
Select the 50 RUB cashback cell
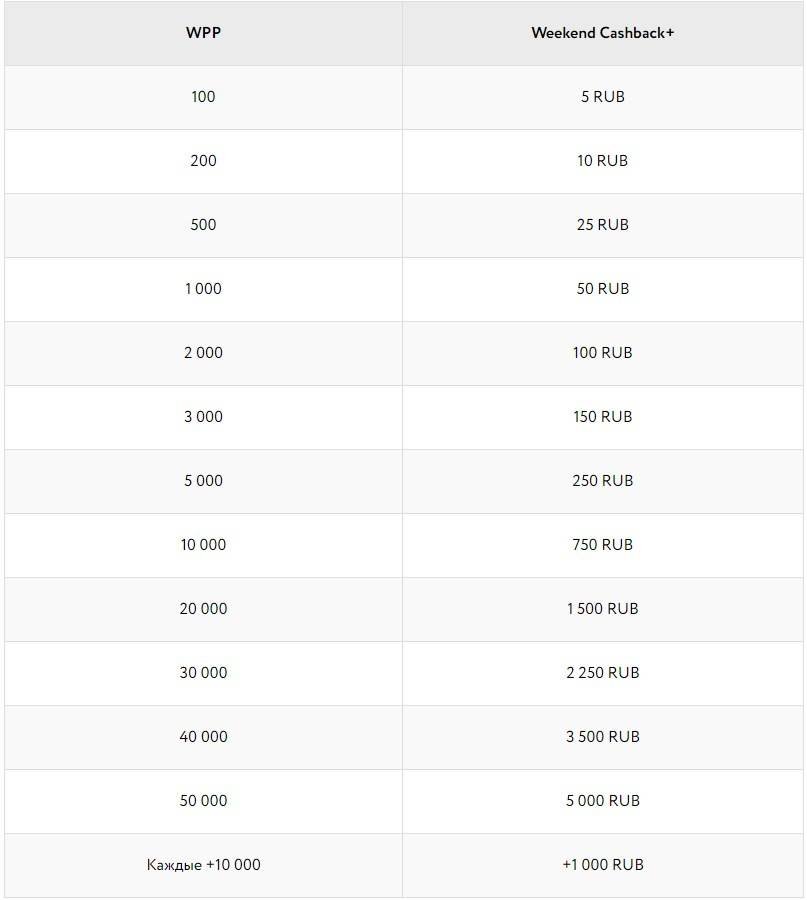(602, 289)
